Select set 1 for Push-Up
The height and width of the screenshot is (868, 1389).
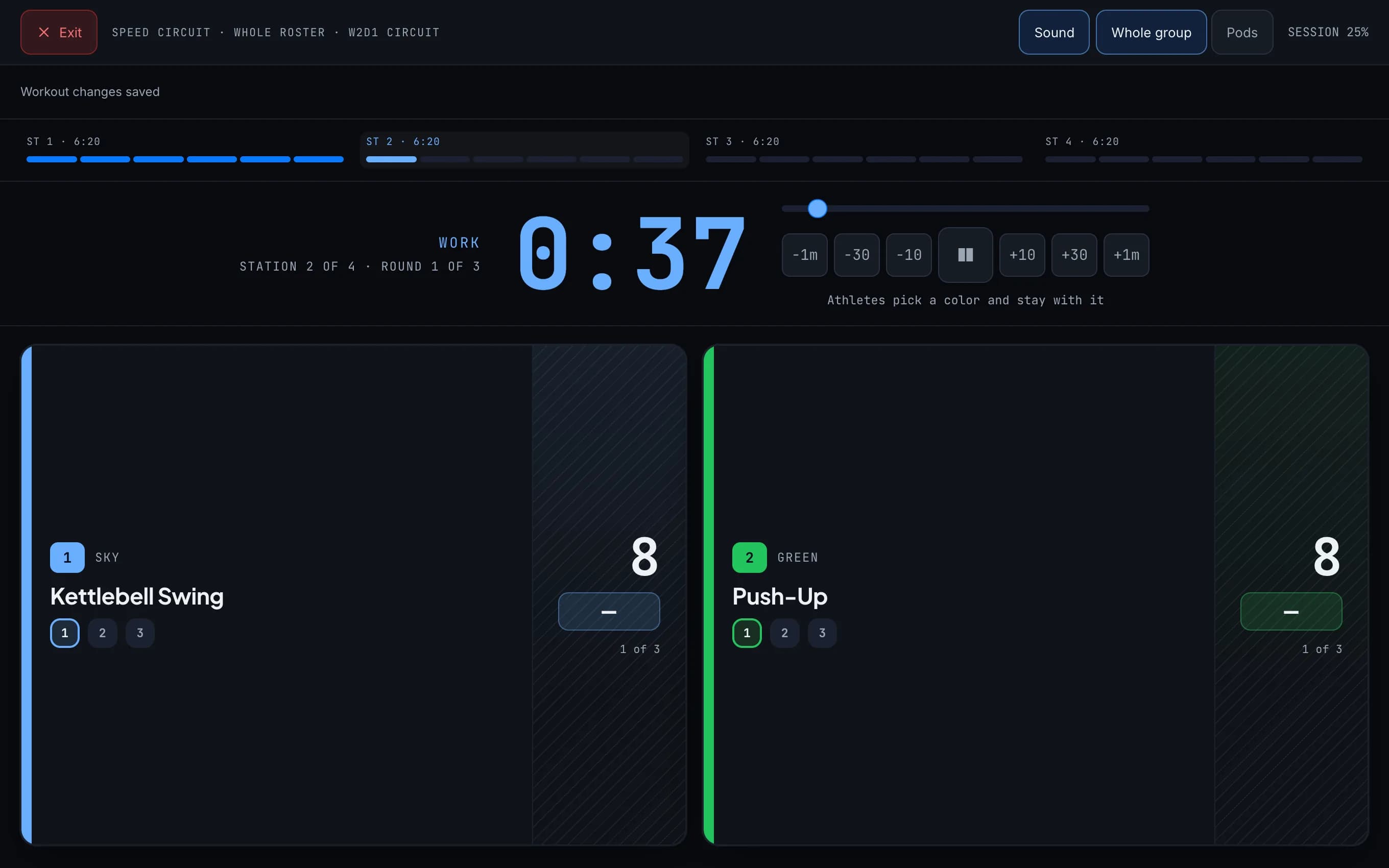pyautogui.click(x=747, y=633)
